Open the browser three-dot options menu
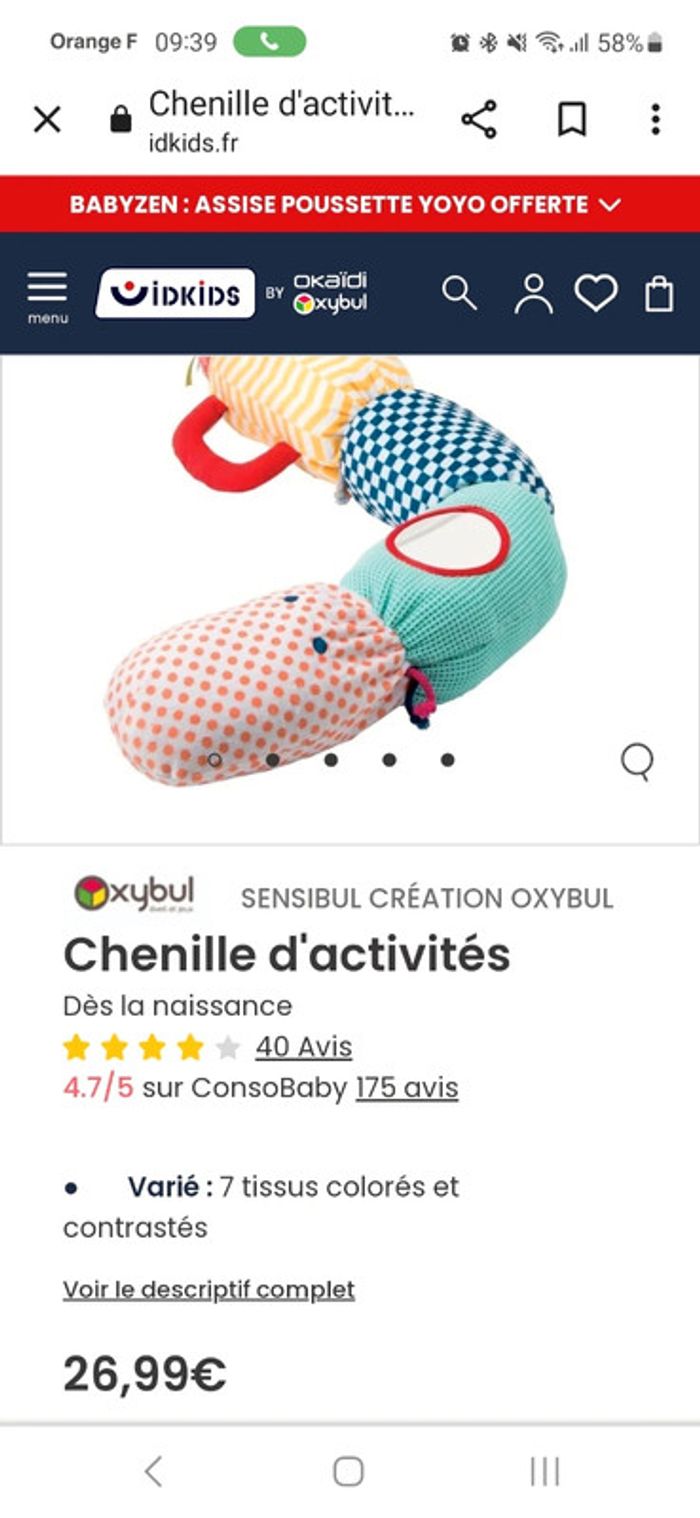Image resolution: width=700 pixels, height=1518 pixels. (x=655, y=120)
